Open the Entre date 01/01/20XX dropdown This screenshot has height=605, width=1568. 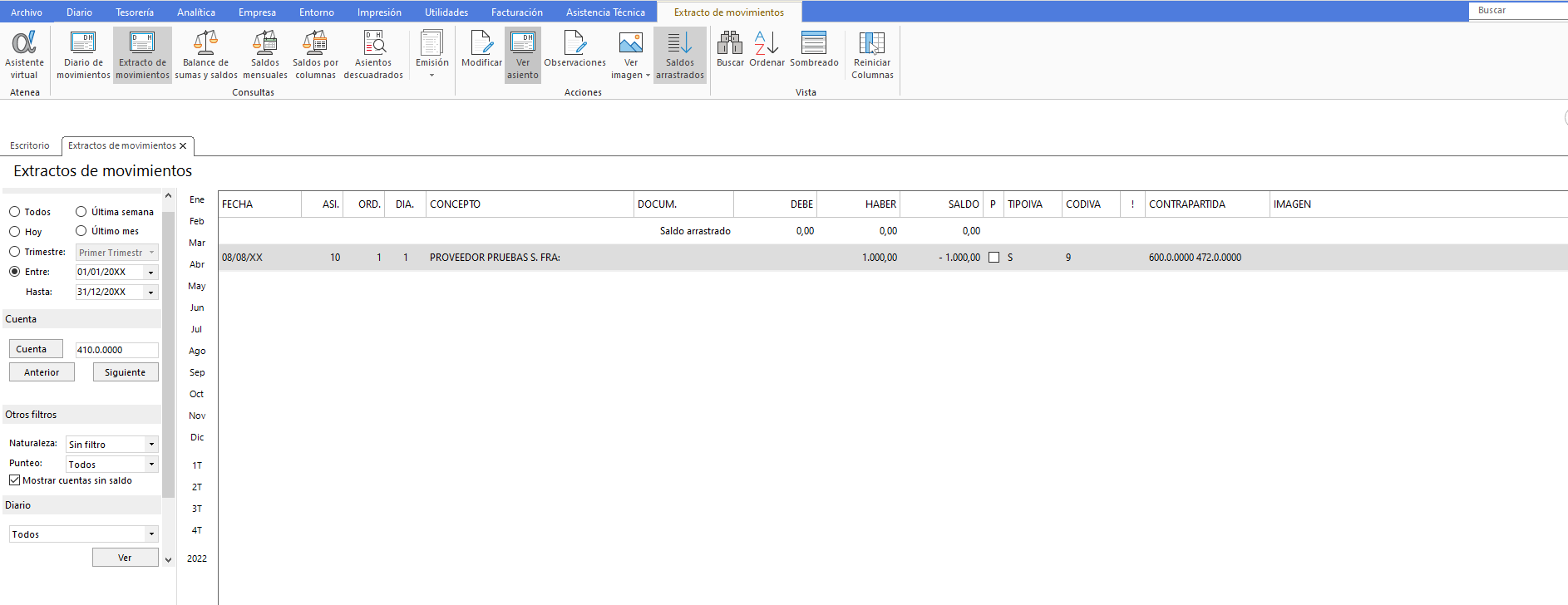(x=150, y=273)
